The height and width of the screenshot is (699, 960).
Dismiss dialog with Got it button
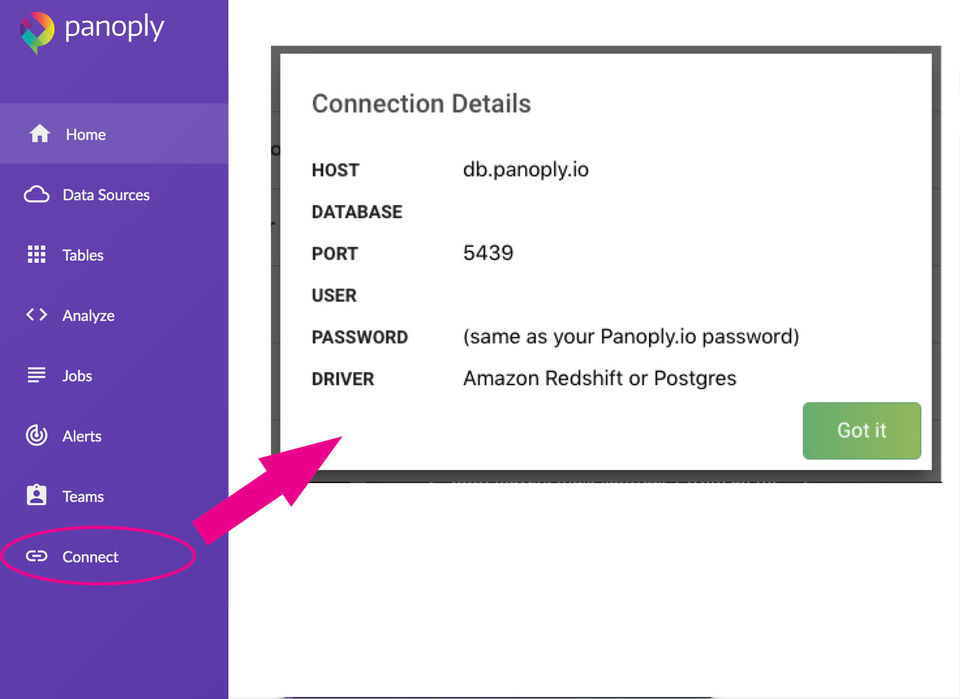pyautogui.click(x=861, y=430)
